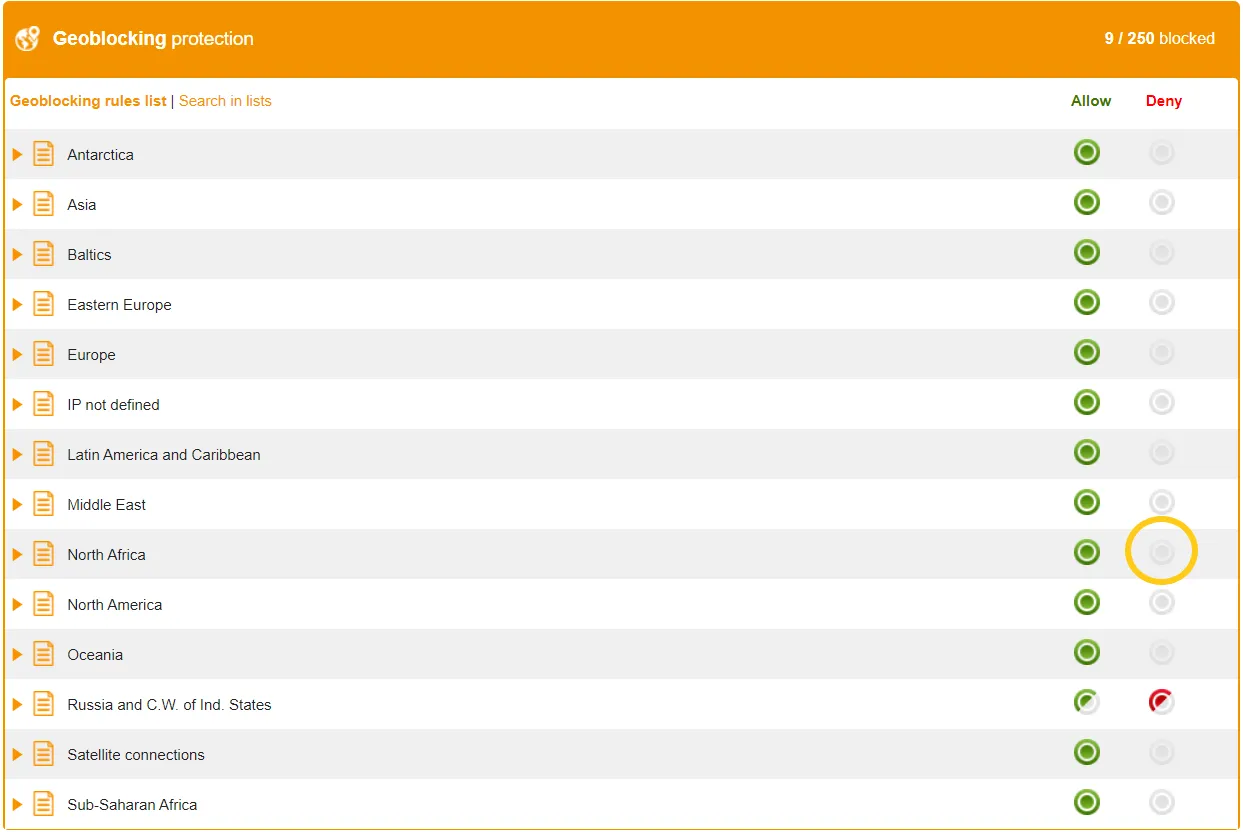Select Allow for Asia
The height and width of the screenshot is (832, 1243).
tap(1087, 203)
